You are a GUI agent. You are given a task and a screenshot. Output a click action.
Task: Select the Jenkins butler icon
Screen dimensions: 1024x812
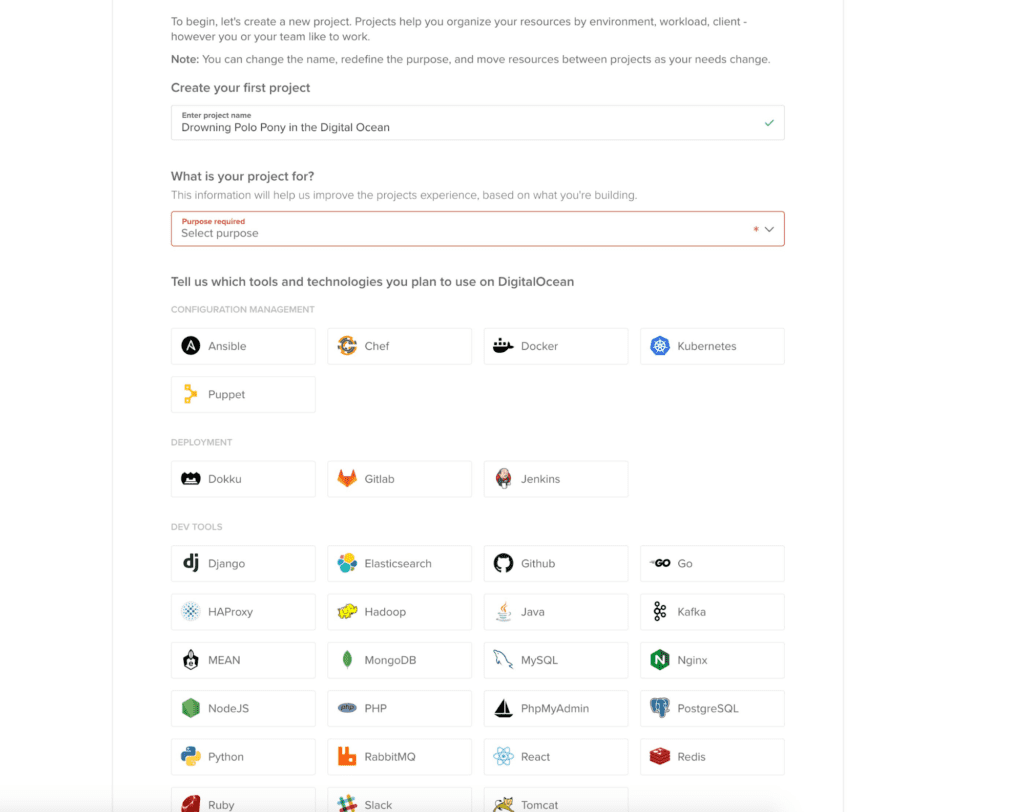coord(503,478)
